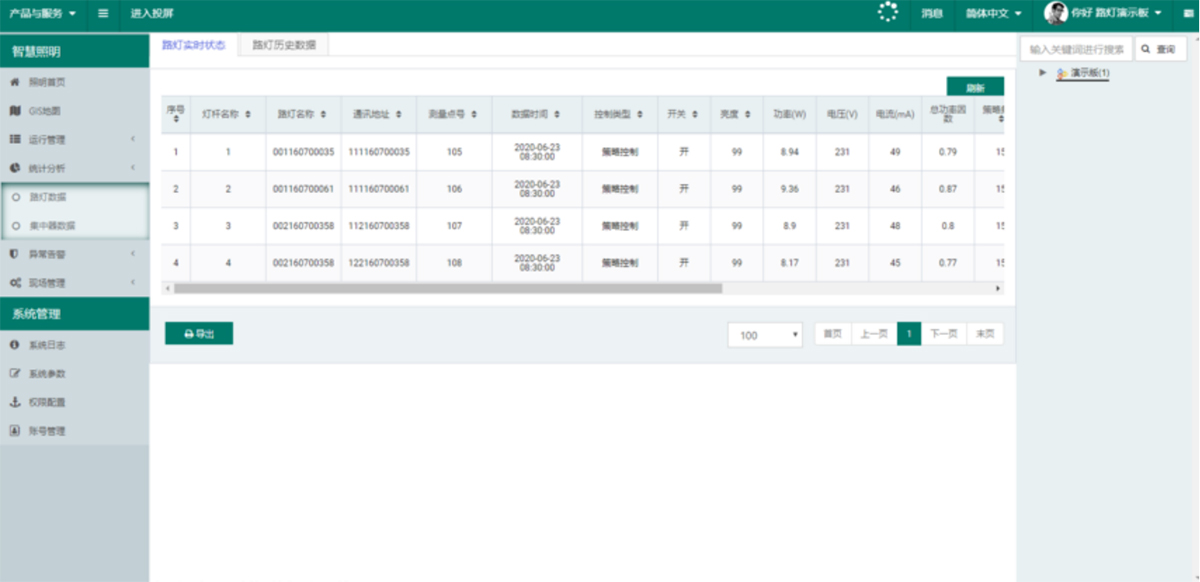Click the anchor icon for 权限配置
This screenshot has height=582, width=1200.
[x=15, y=402]
